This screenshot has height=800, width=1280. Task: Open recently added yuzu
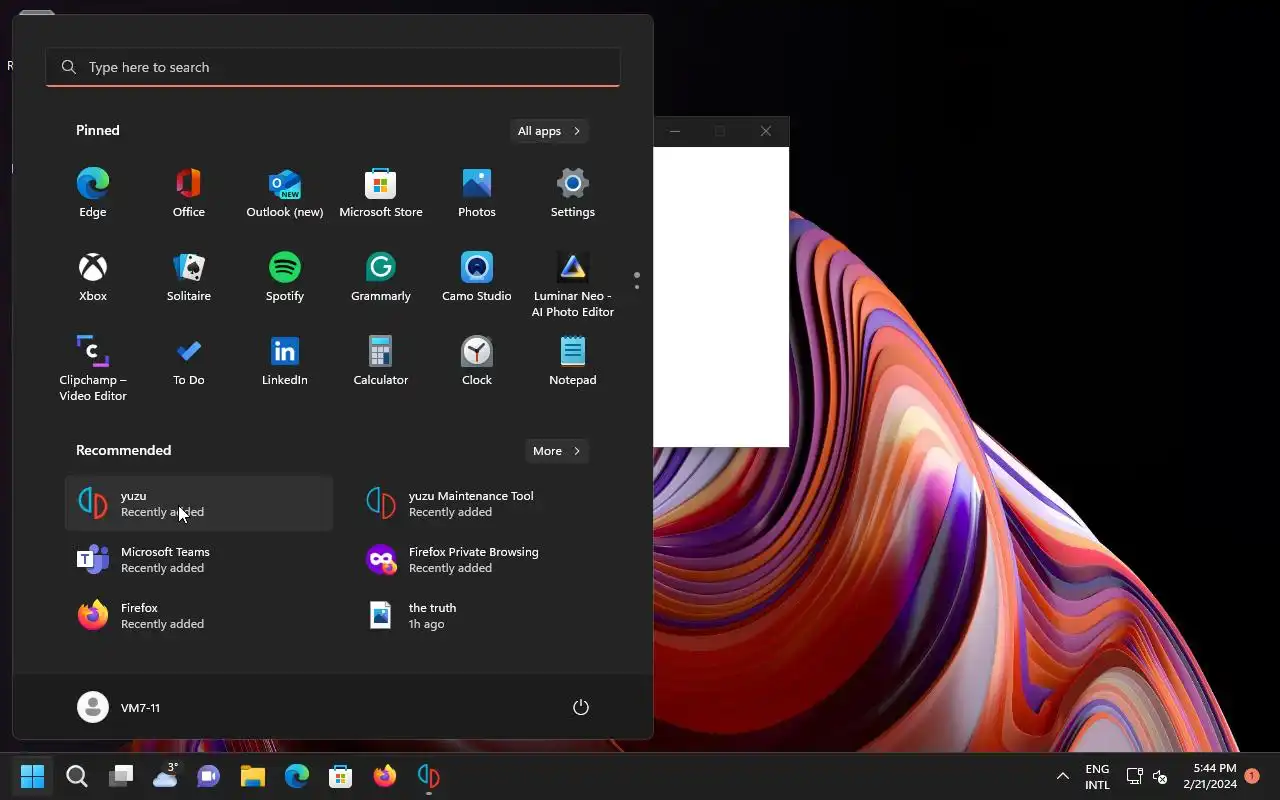199,503
